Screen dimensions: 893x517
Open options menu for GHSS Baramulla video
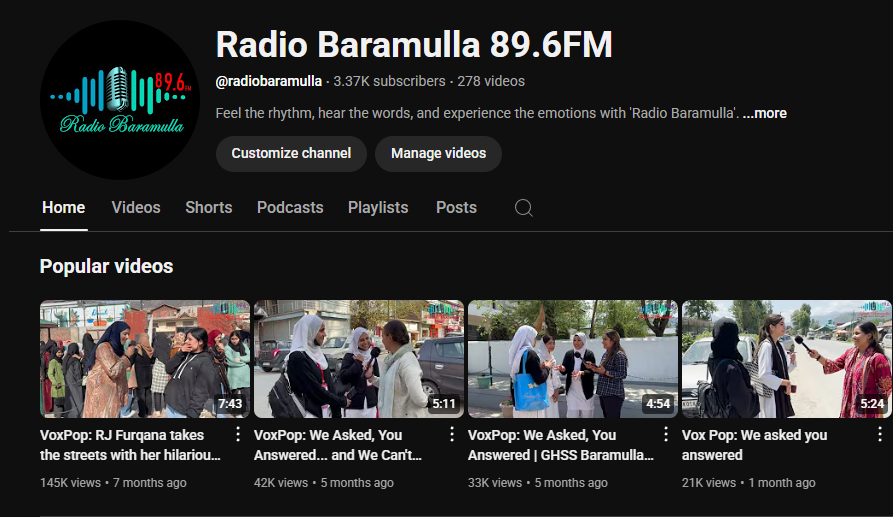click(666, 435)
